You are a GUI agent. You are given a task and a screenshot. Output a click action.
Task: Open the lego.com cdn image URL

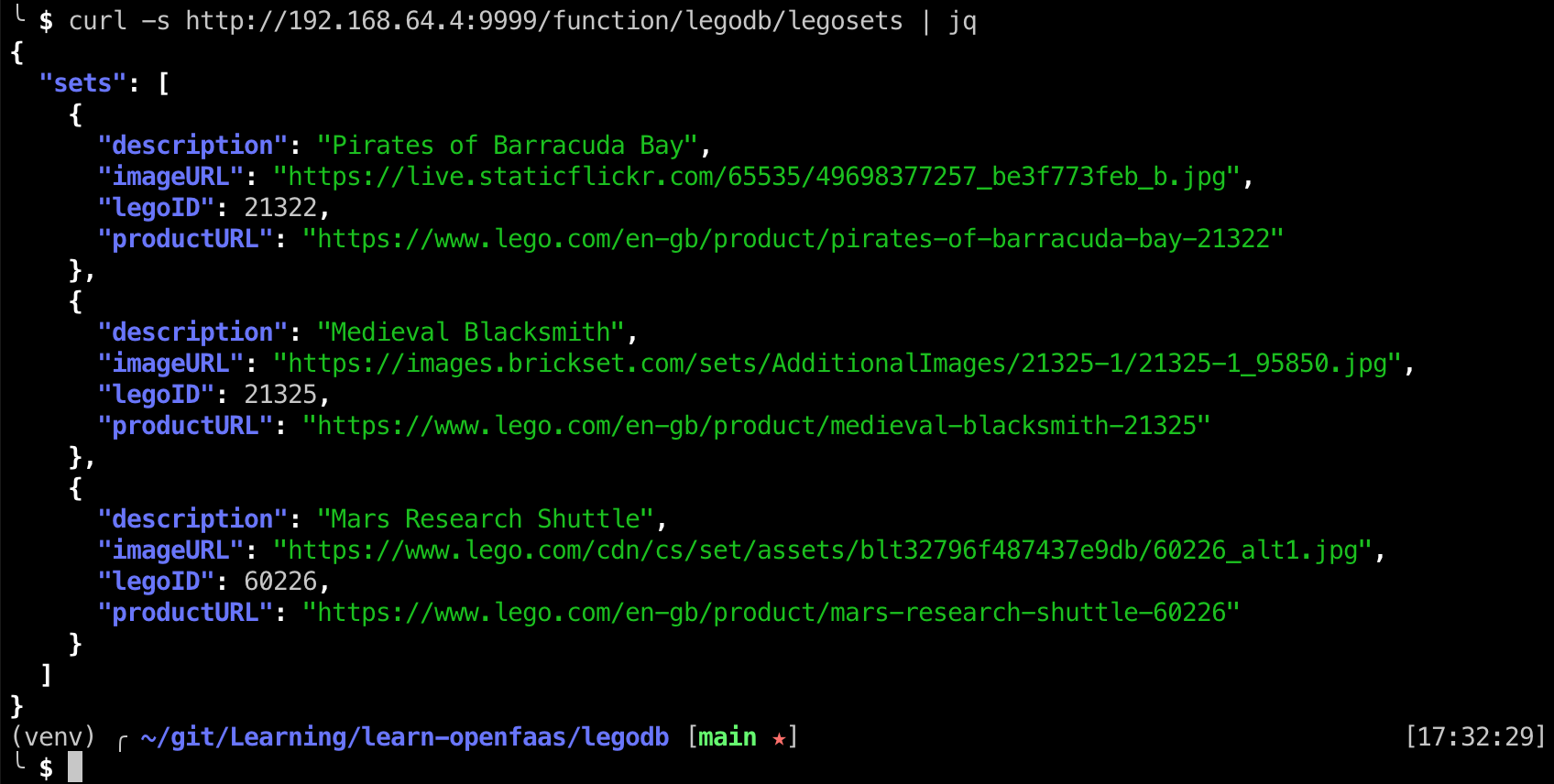823,550
